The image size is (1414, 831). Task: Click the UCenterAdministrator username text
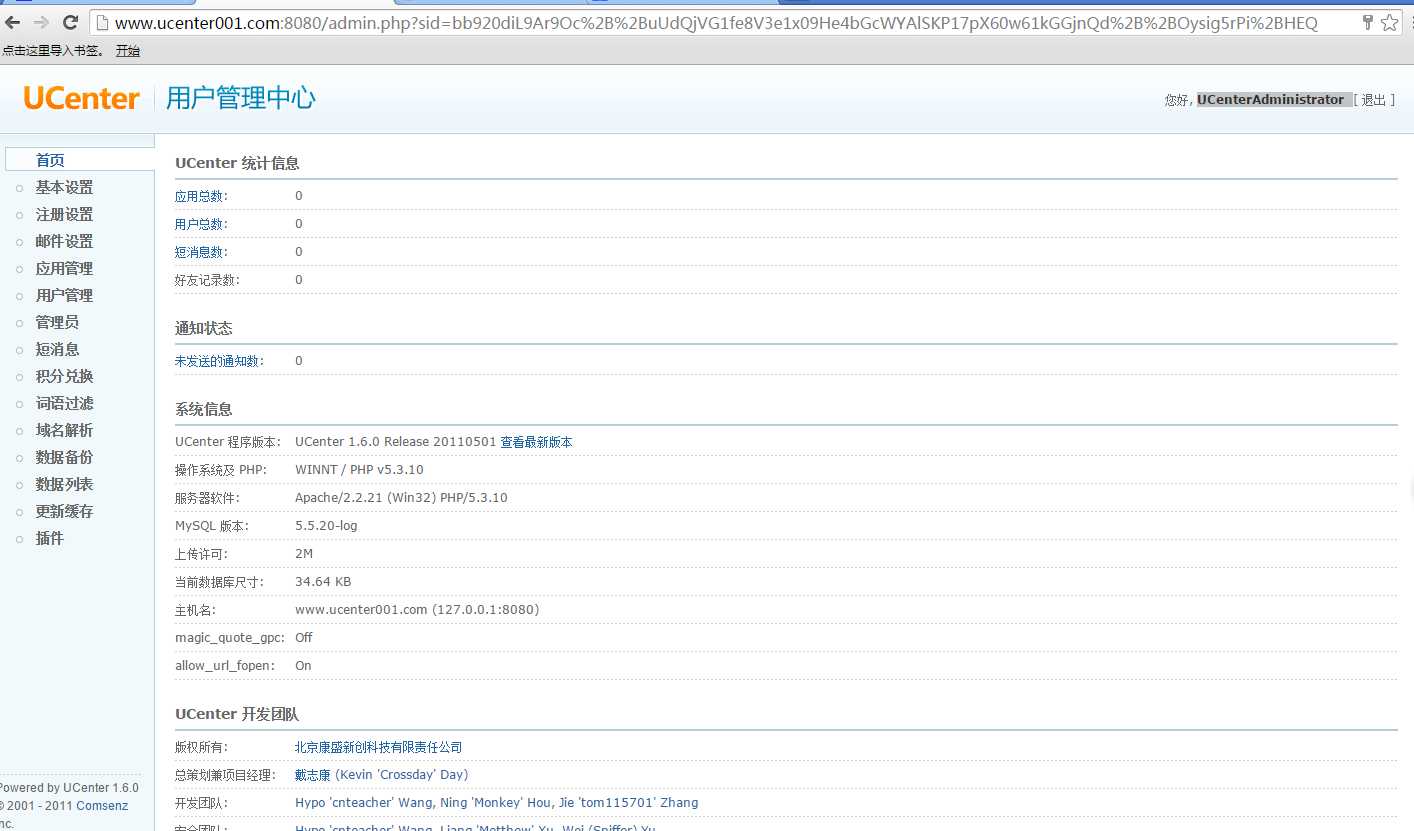click(1271, 100)
